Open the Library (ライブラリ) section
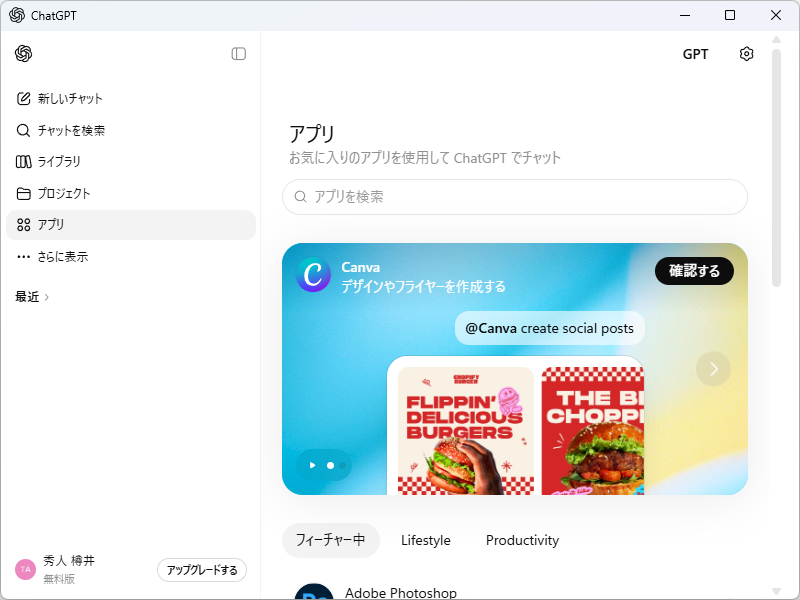The image size is (800, 600). (x=131, y=162)
